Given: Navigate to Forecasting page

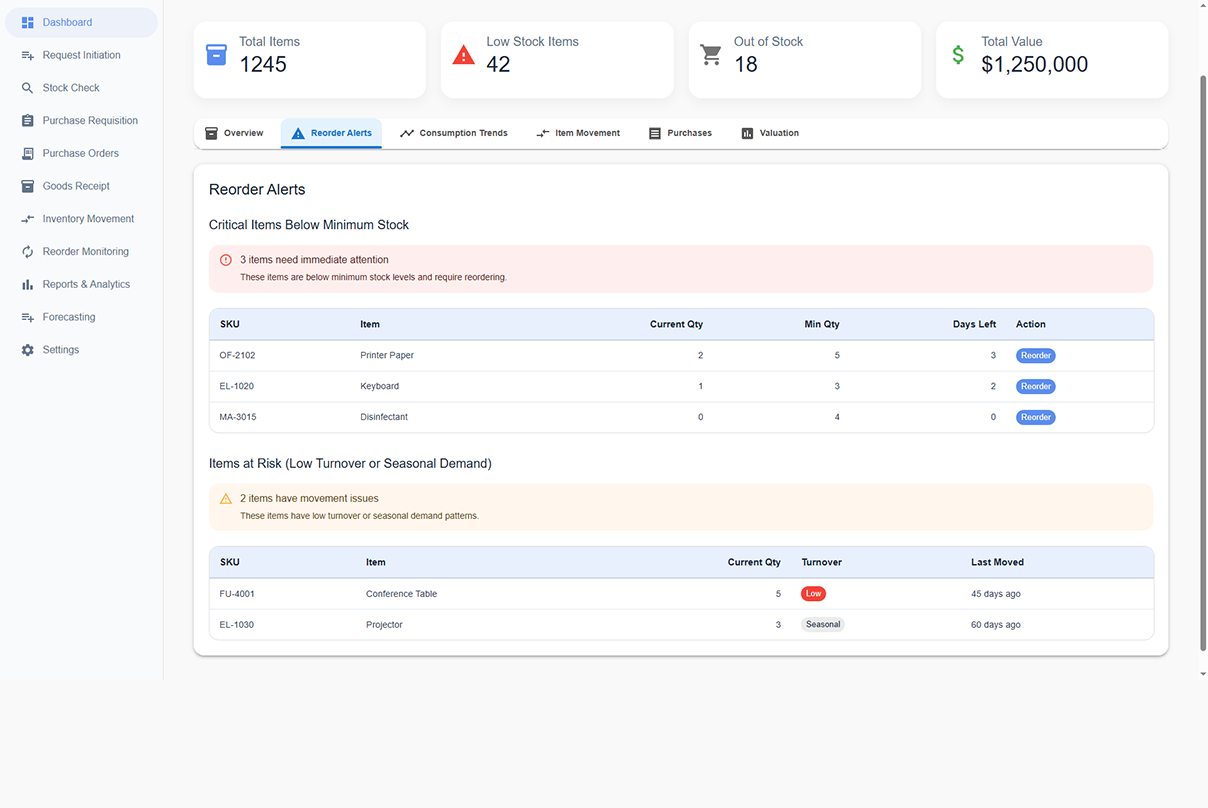Looking at the screenshot, I should (x=82, y=317).
